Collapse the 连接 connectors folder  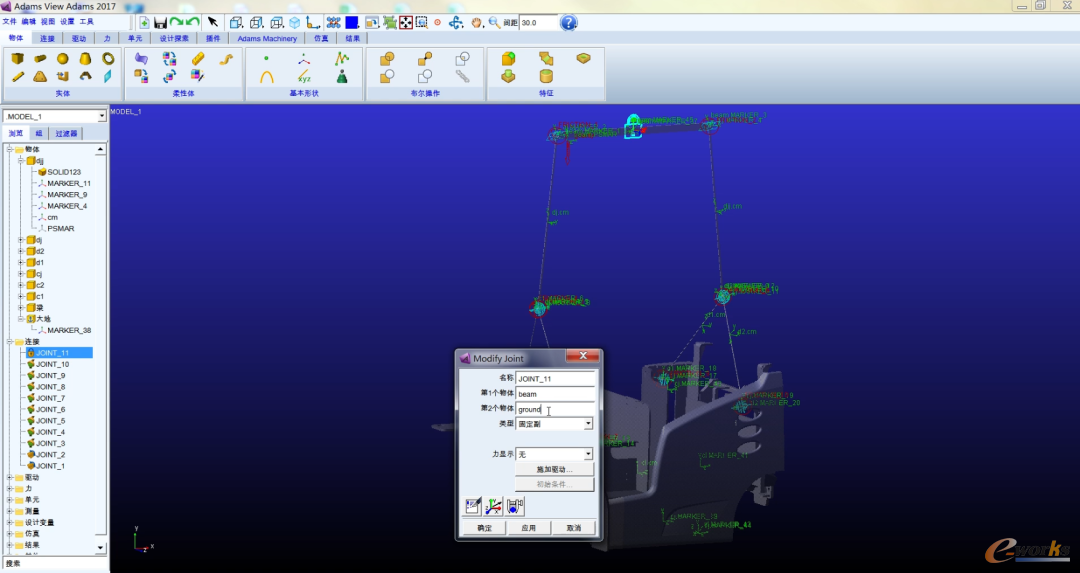(x=10, y=342)
